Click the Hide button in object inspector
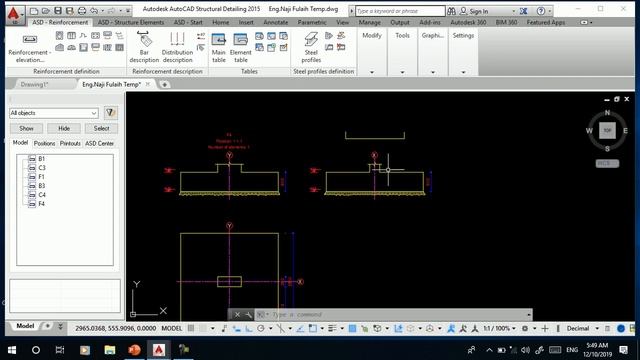Viewport: 640px width, 360px height. tap(64, 128)
